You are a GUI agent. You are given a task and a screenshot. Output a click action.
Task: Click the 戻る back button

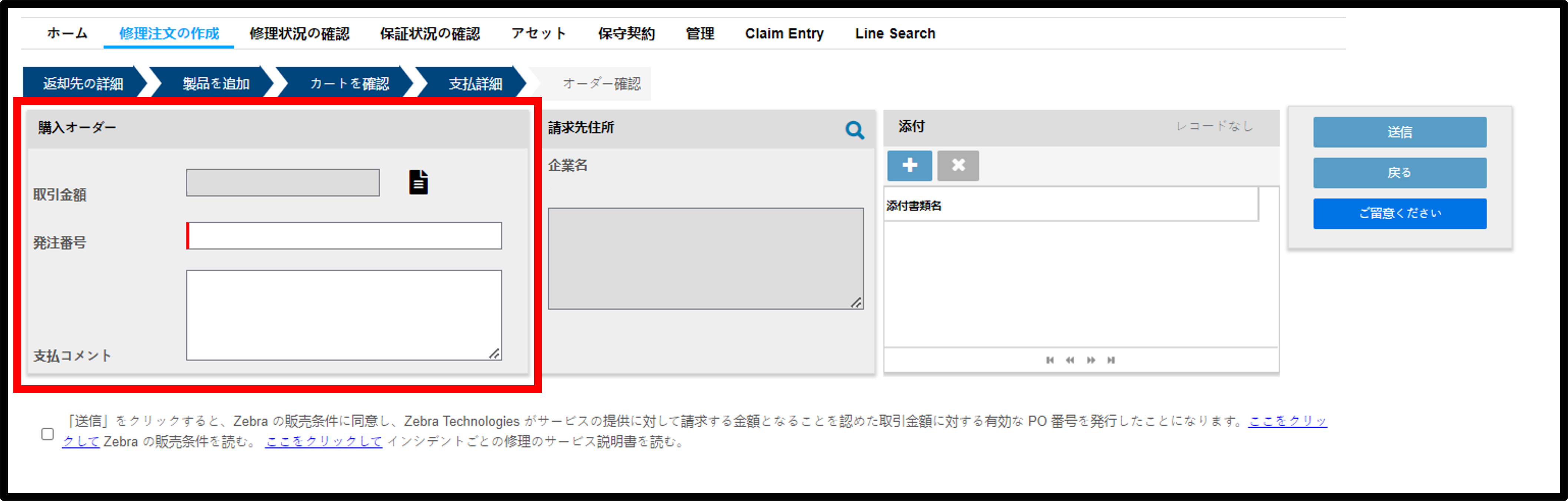(x=1399, y=173)
